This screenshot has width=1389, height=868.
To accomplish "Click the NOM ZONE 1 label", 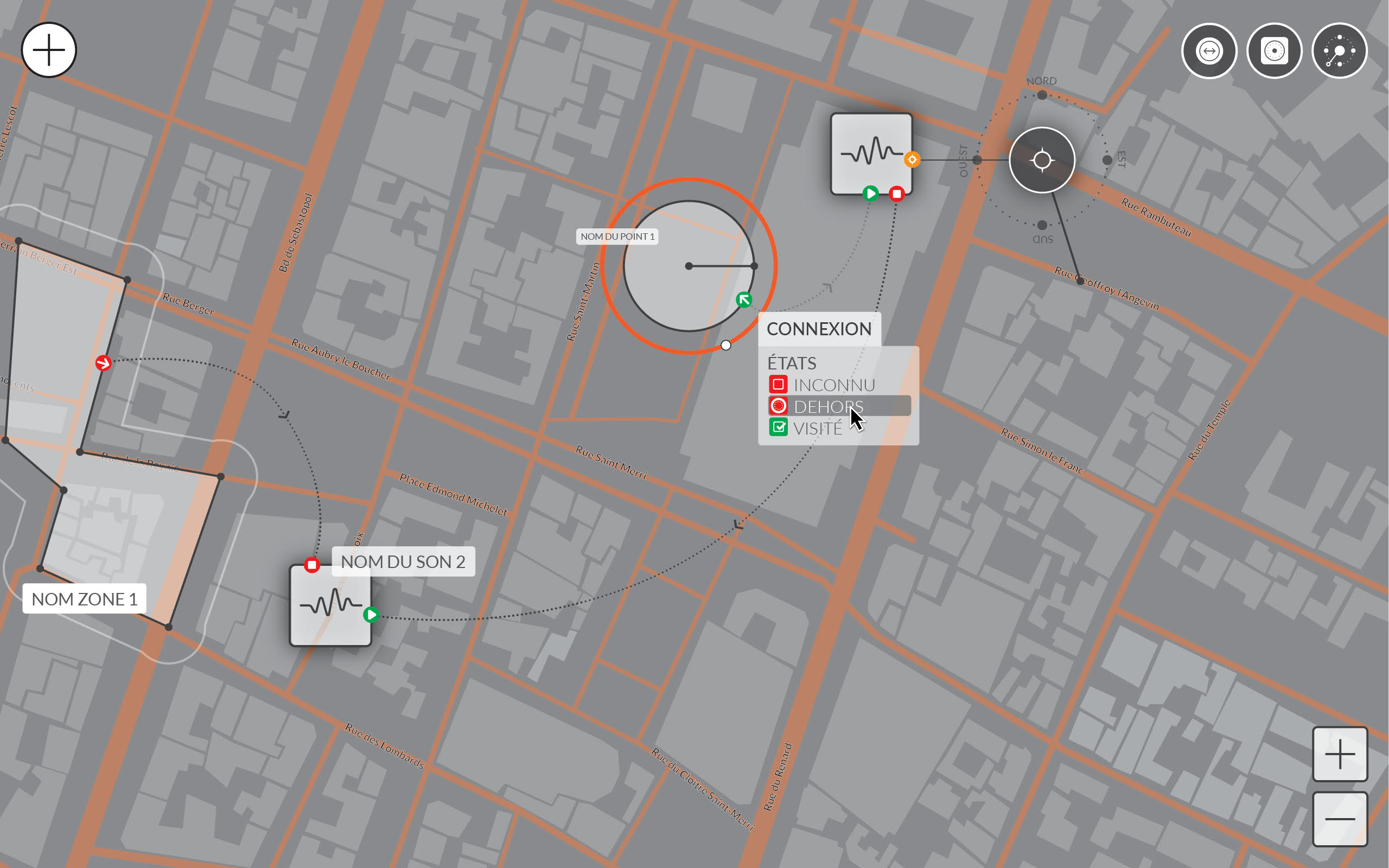I will click(x=85, y=599).
